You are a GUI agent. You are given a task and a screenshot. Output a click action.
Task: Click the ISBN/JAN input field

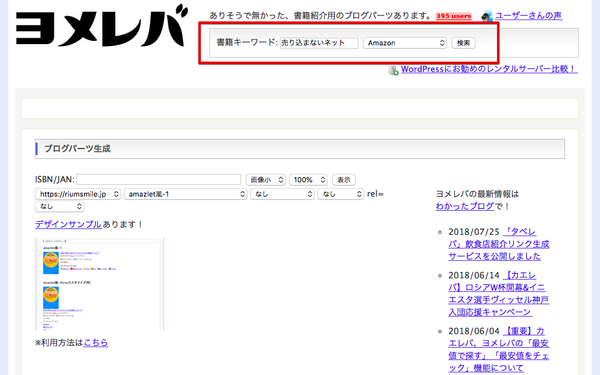click(x=158, y=179)
